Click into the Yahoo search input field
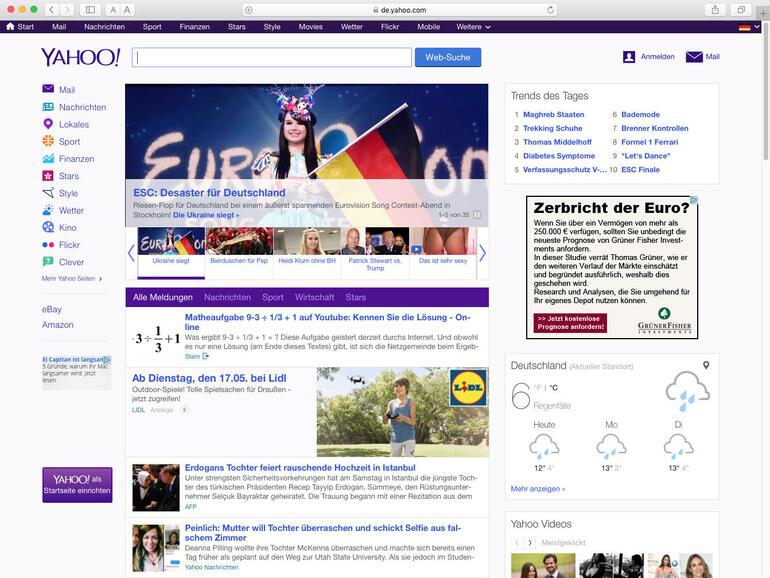The image size is (770, 578). [272, 58]
